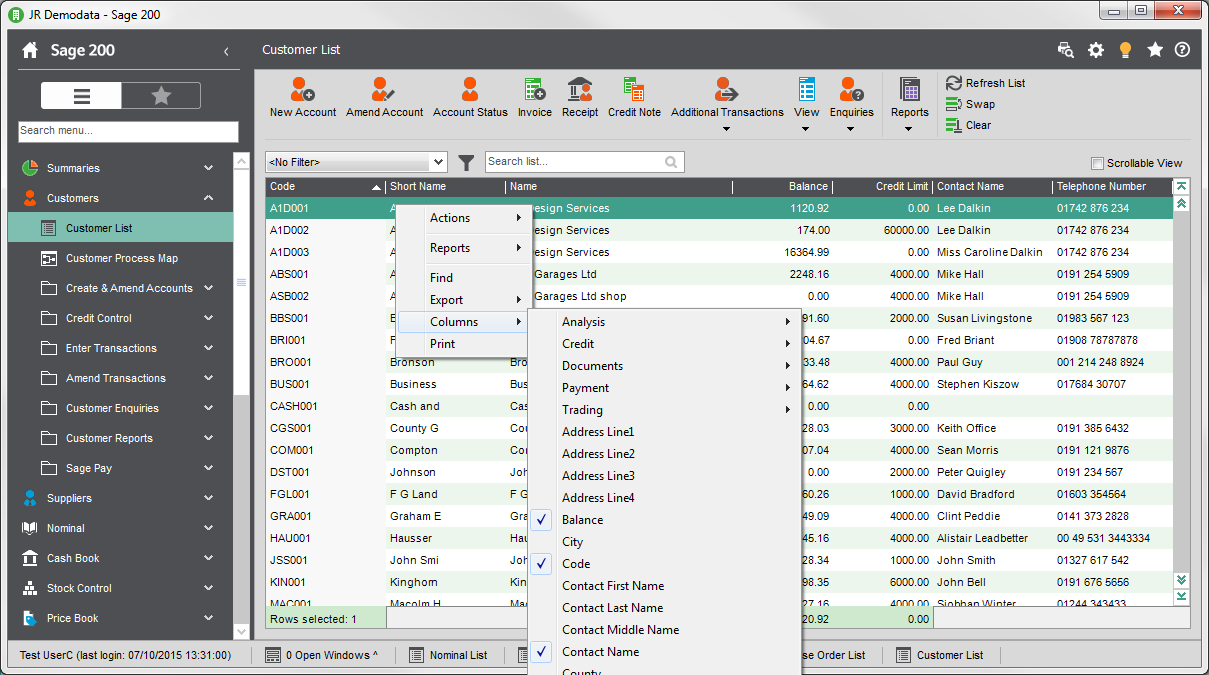Image resolution: width=1209 pixels, height=675 pixels.
Task: Enable the City column
Action: pyautogui.click(x=664, y=542)
